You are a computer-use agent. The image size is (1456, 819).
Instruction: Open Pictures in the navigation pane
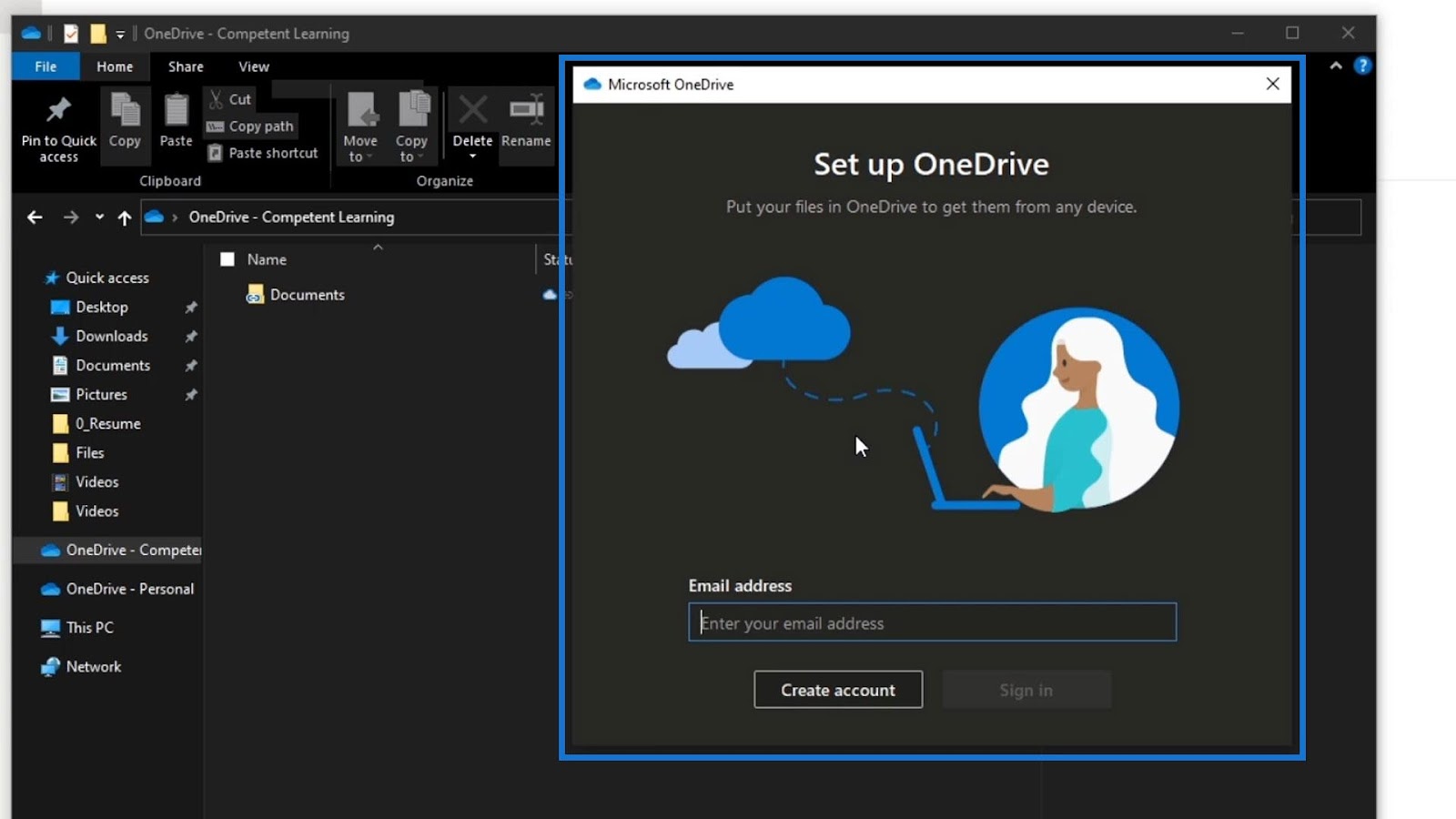[102, 394]
